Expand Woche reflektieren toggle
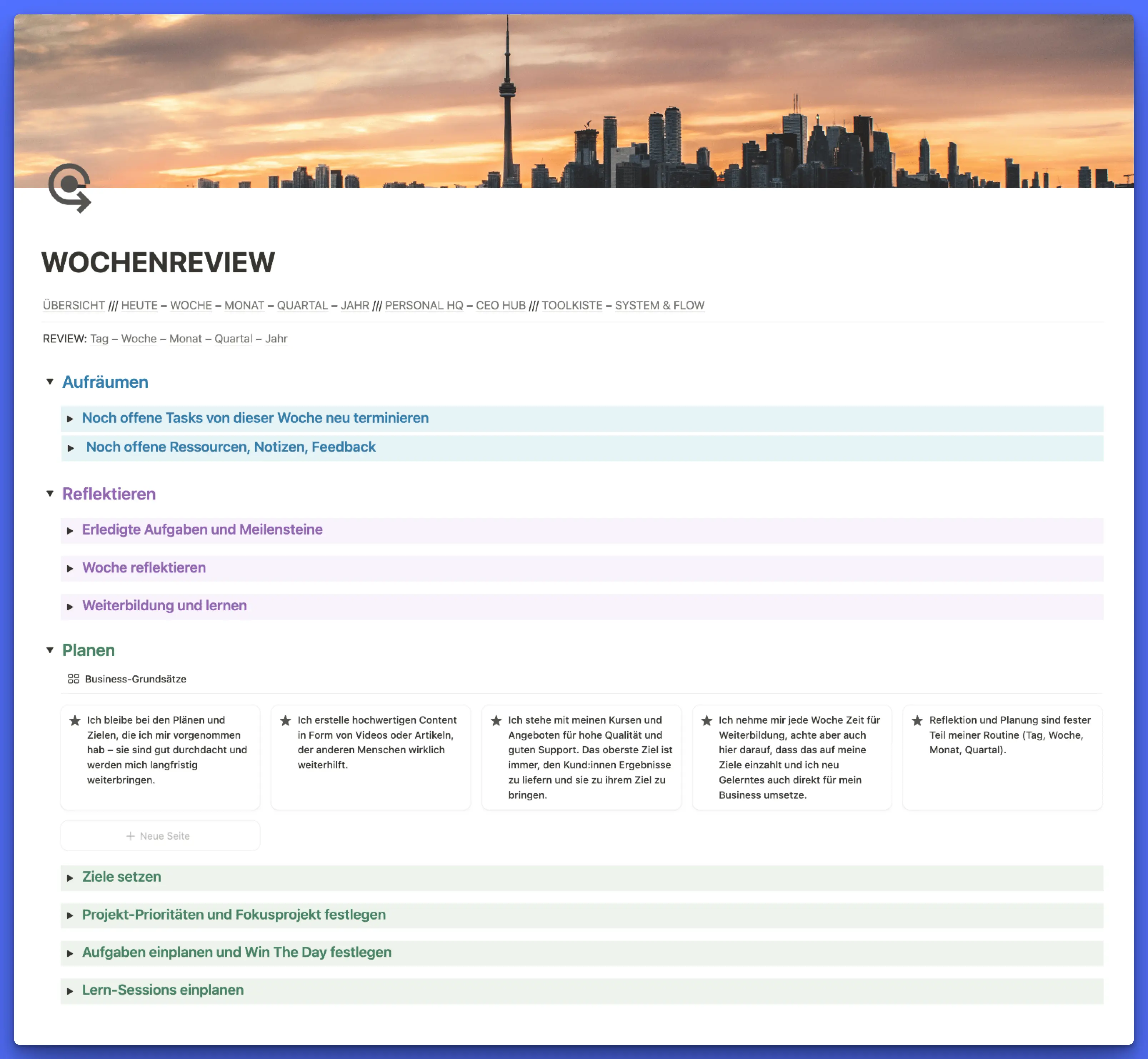Screen dimensions: 1148x1059 click(x=70, y=568)
